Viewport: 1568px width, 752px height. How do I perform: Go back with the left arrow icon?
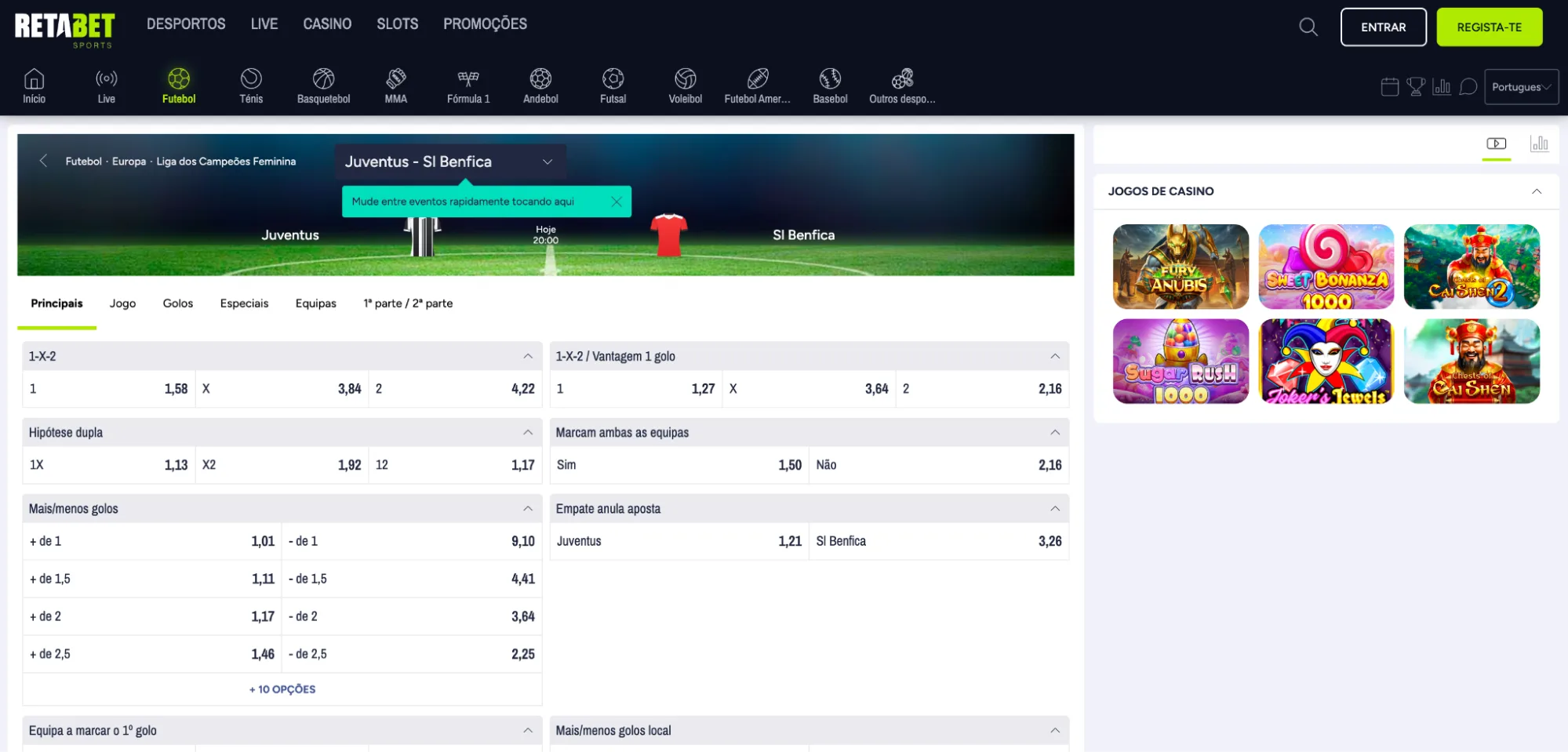[x=43, y=161]
